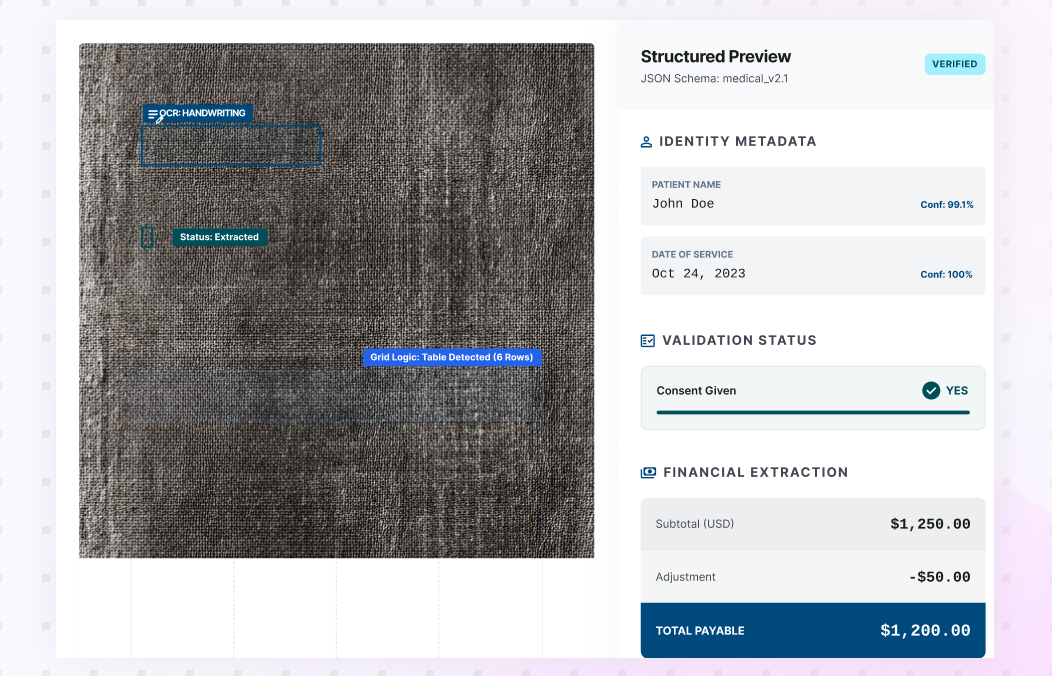The image size is (1052, 676).
Task: Select the date Oct 24, 2023
Action: [x=698, y=274]
